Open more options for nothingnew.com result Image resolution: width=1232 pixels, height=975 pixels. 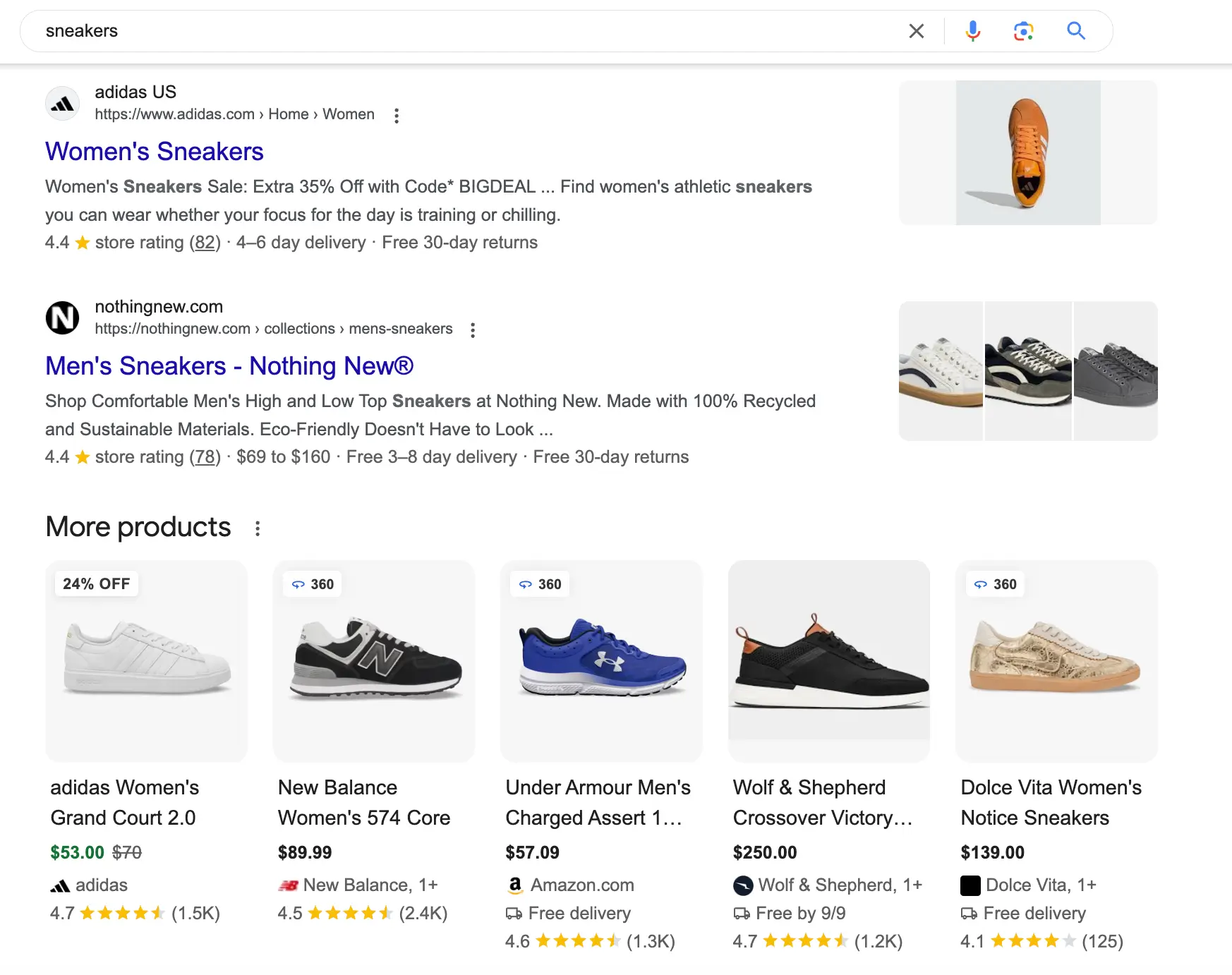(473, 330)
